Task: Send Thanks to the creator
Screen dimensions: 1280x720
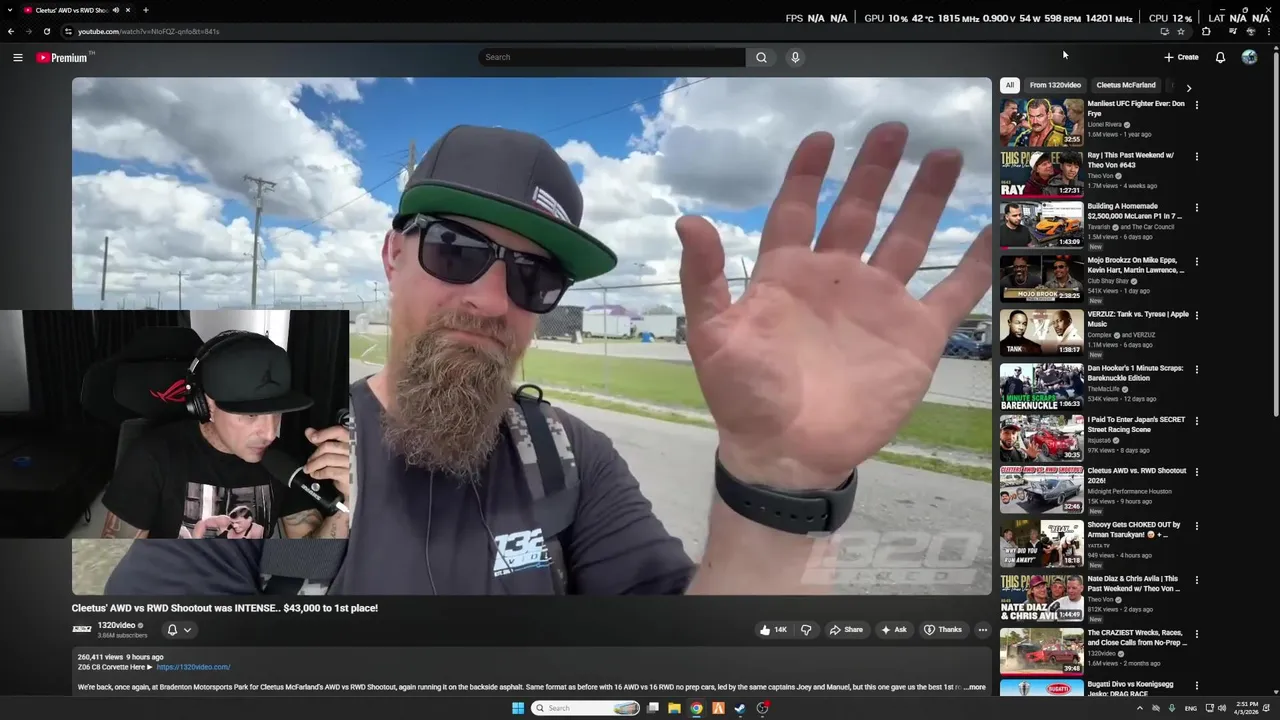Action: (x=943, y=630)
